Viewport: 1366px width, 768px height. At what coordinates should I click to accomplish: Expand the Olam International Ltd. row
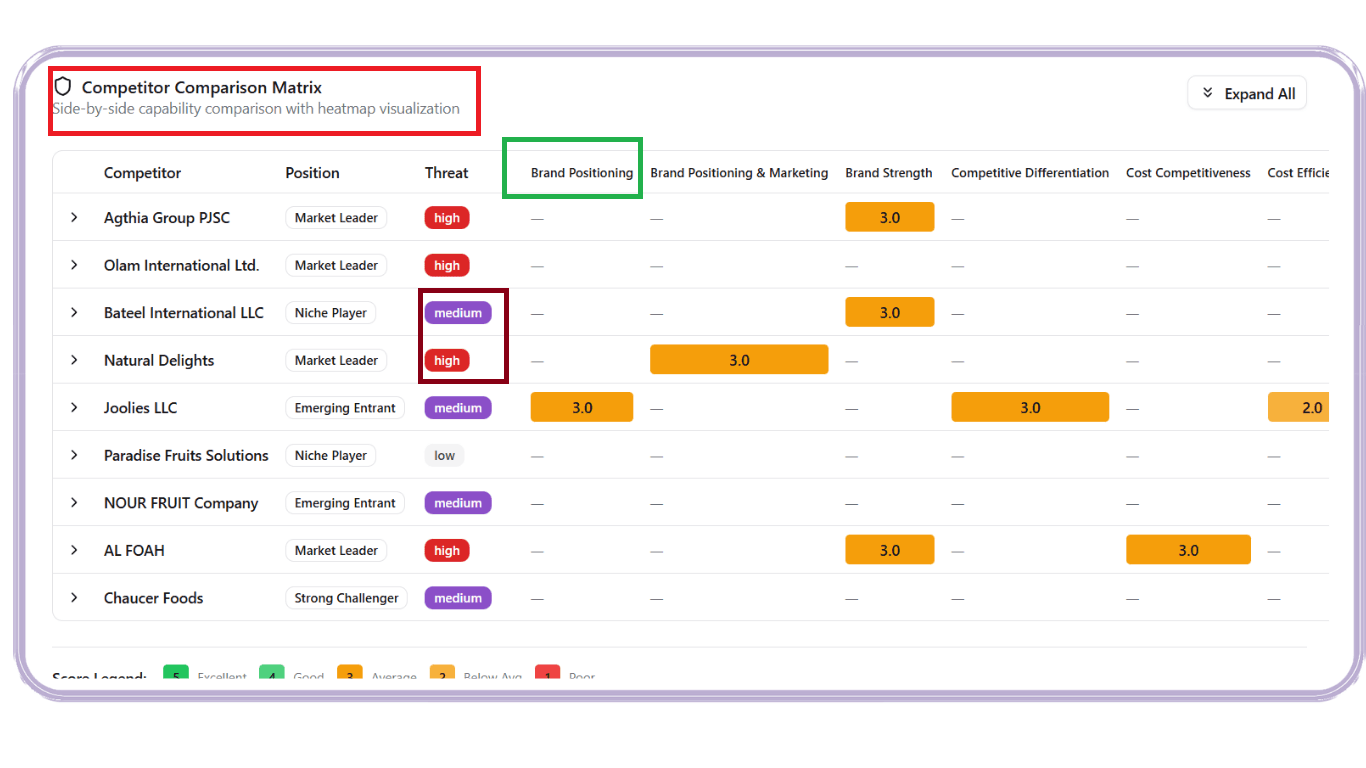click(x=74, y=265)
